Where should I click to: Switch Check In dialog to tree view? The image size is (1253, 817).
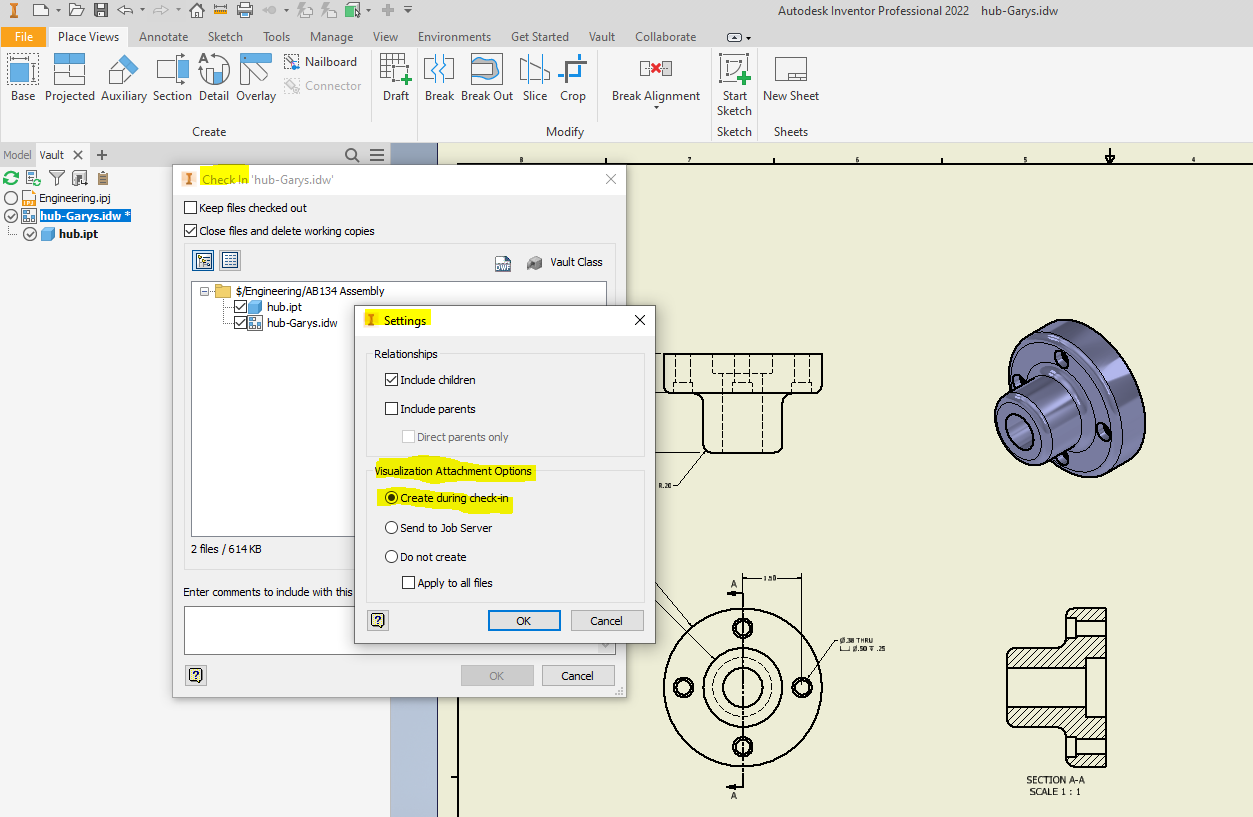(204, 261)
